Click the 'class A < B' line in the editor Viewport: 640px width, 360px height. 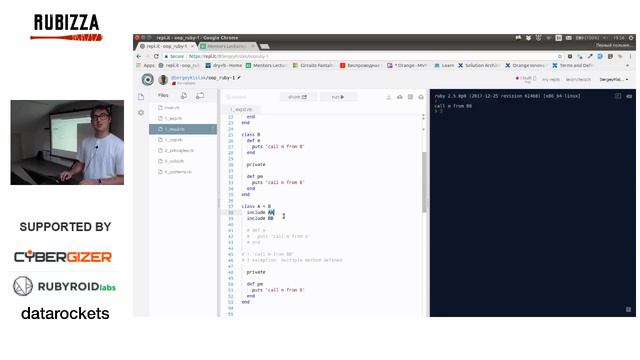pos(256,207)
